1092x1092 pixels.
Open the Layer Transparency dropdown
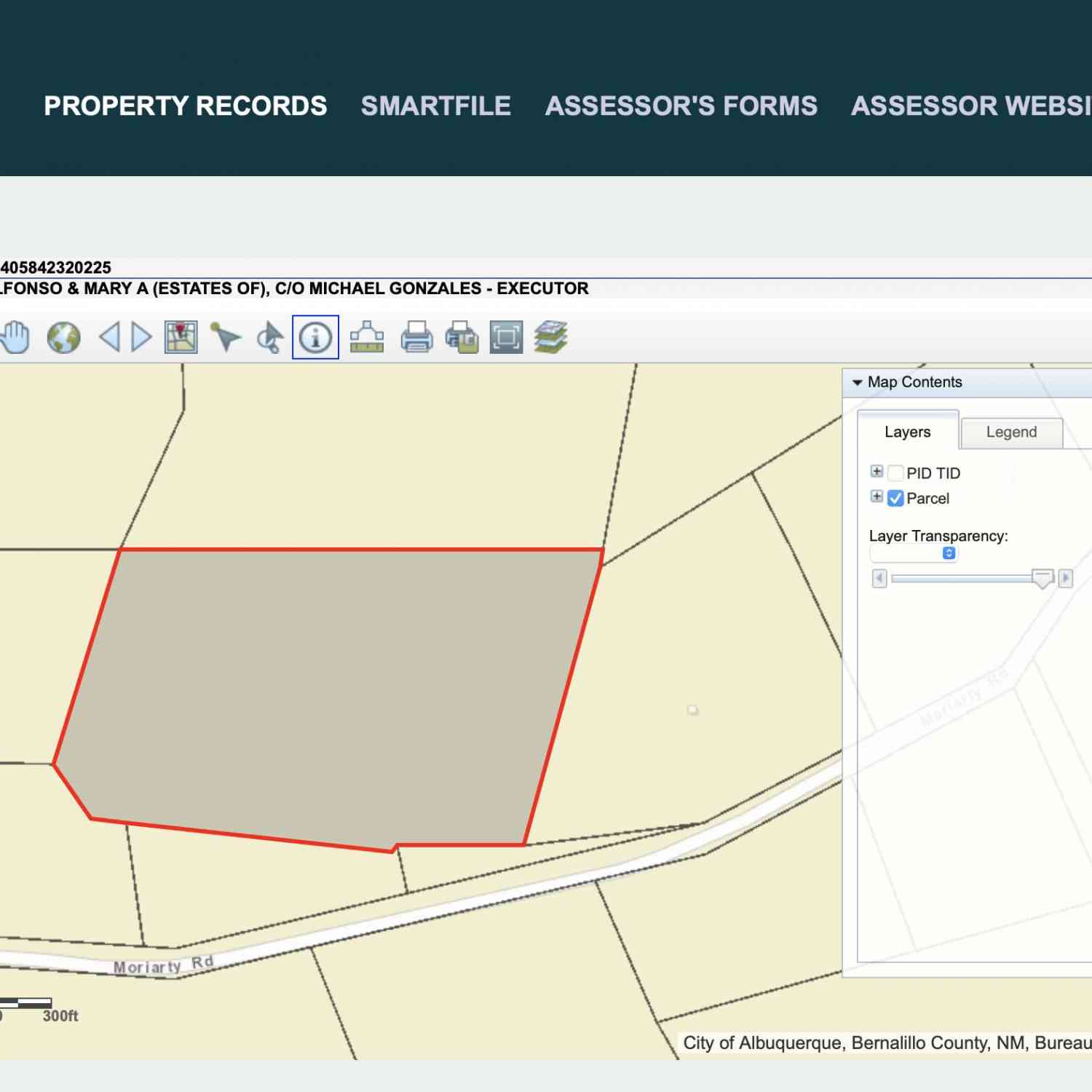tap(914, 553)
